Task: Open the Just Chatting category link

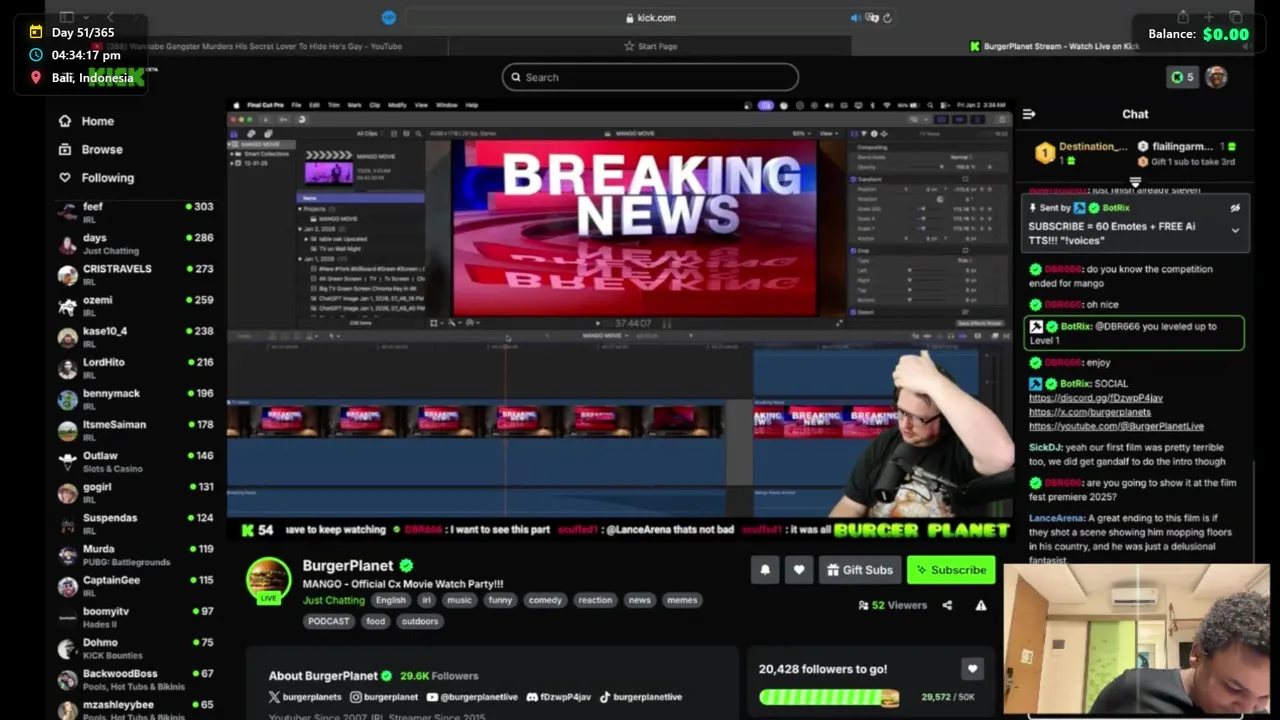Action: pos(334,600)
